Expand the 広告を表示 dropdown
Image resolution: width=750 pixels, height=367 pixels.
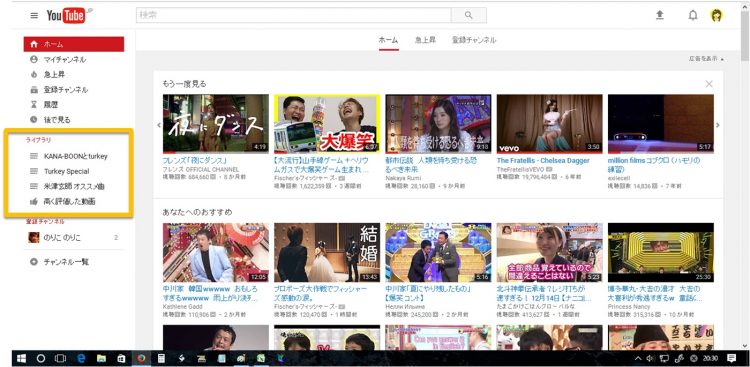[x=706, y=59]
